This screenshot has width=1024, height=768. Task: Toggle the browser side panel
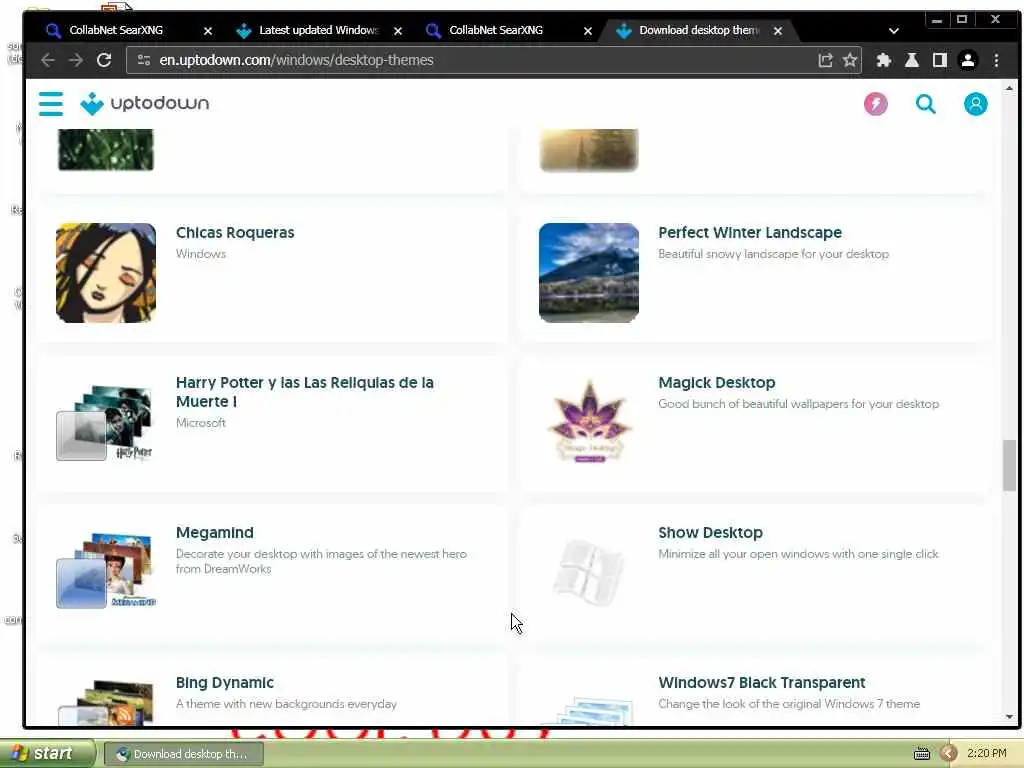coord(940,60)
